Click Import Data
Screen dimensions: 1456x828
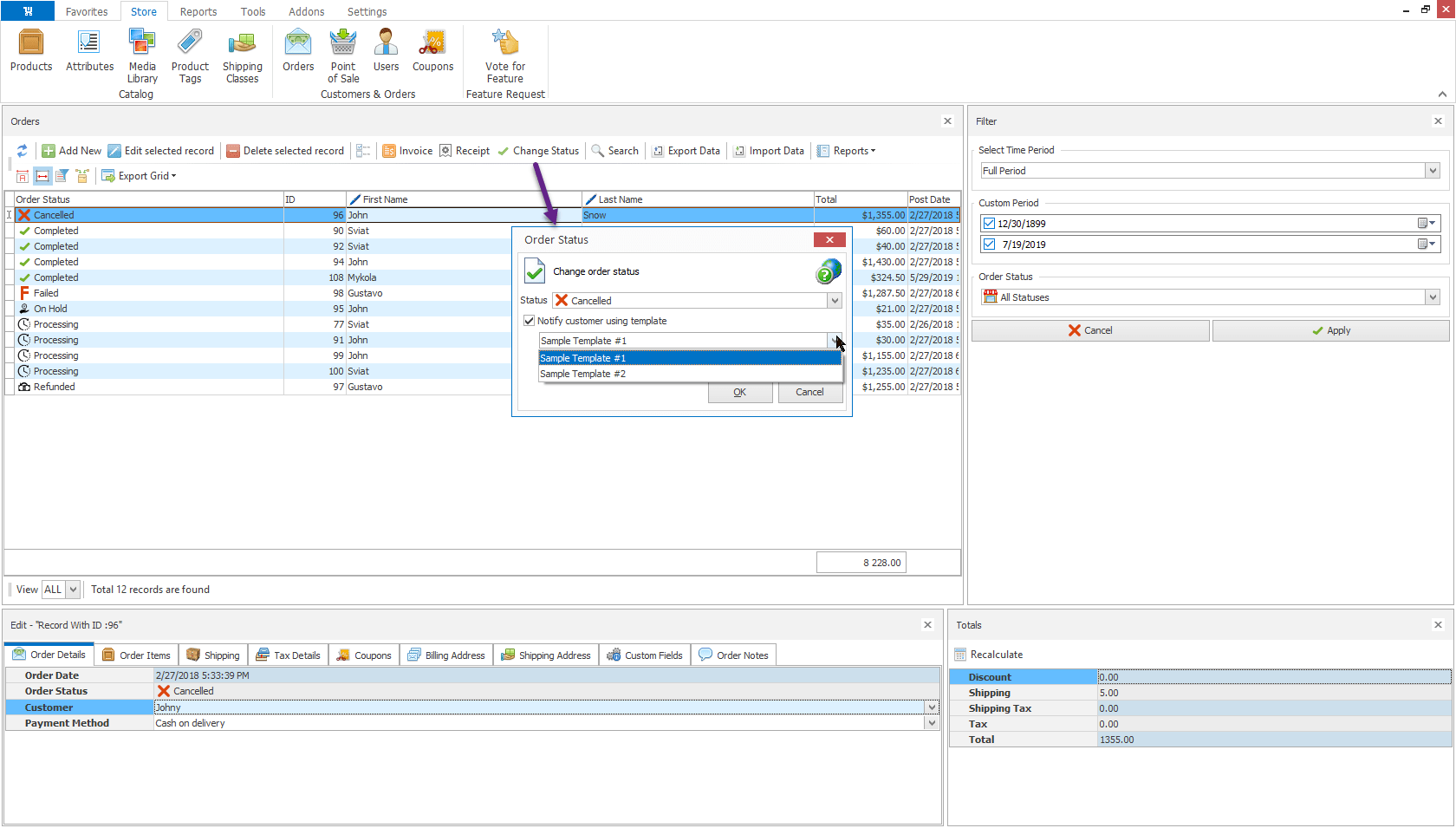[769, 151]
